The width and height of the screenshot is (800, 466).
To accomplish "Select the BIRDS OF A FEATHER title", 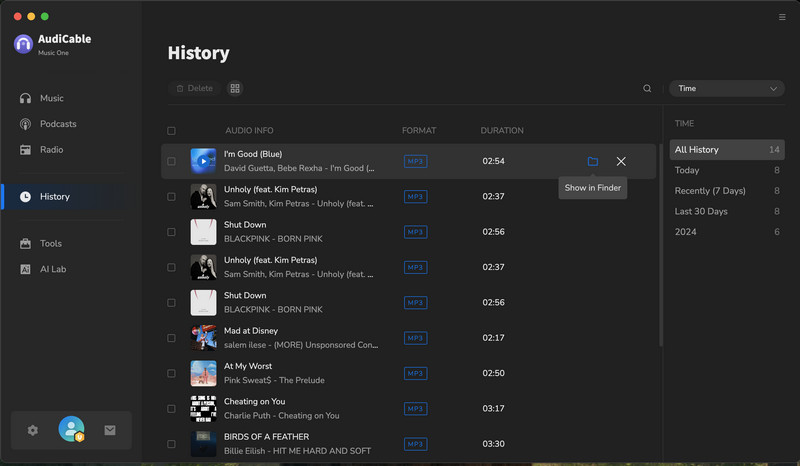I will click(266, 437).
